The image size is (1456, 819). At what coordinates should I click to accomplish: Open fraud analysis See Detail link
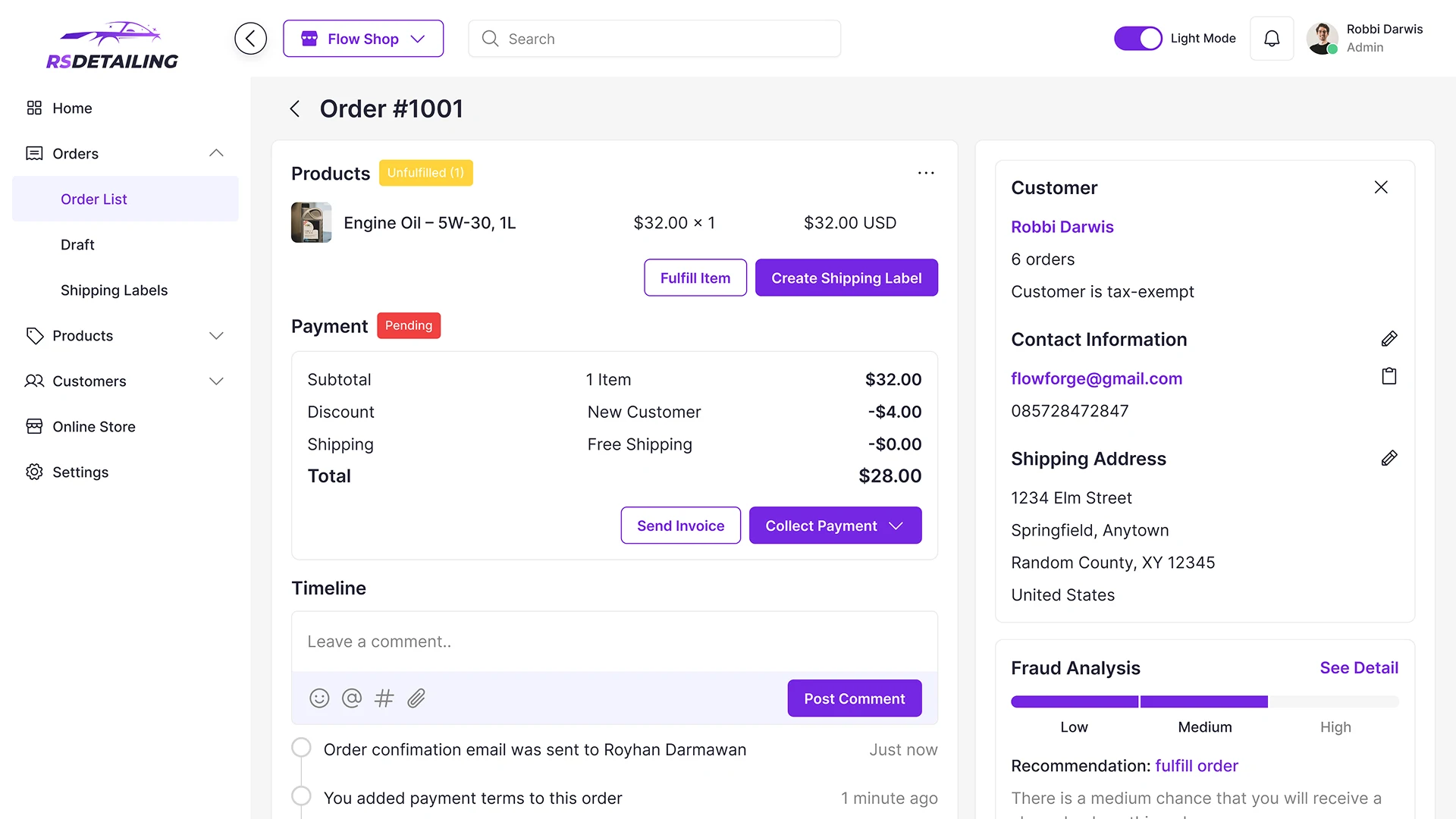tap(1358, 667)
